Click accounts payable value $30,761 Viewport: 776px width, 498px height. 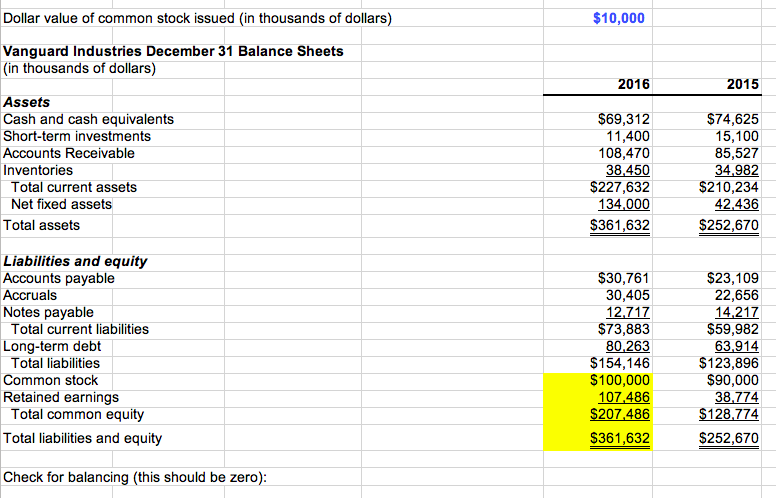(624, 278)
